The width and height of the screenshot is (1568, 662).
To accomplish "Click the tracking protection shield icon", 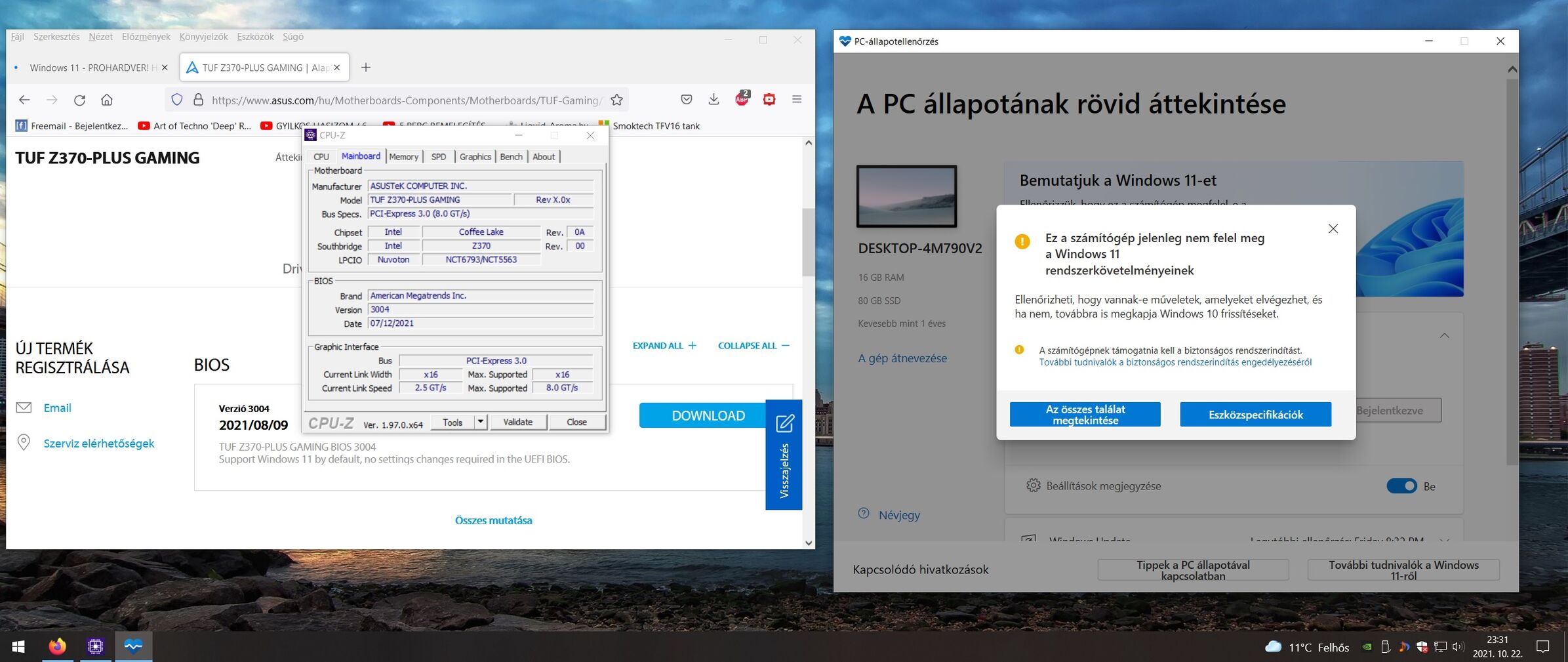I will pyautogui.click(x=176, y=100).
